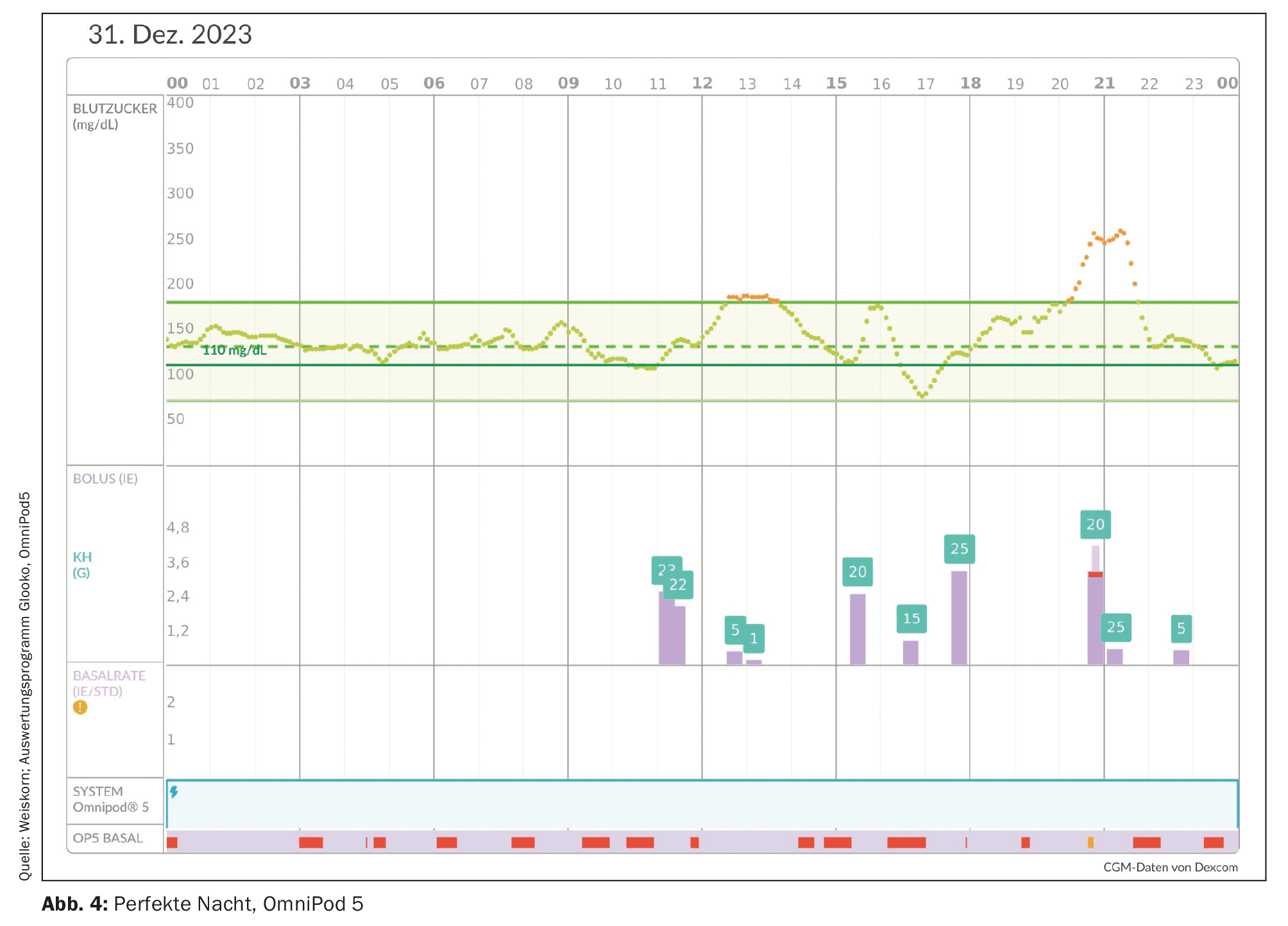1288x926 pixels.
Task: Click the 1 g carb tag after 13:00
Action: pyautogui.click(x=754, y=639)
